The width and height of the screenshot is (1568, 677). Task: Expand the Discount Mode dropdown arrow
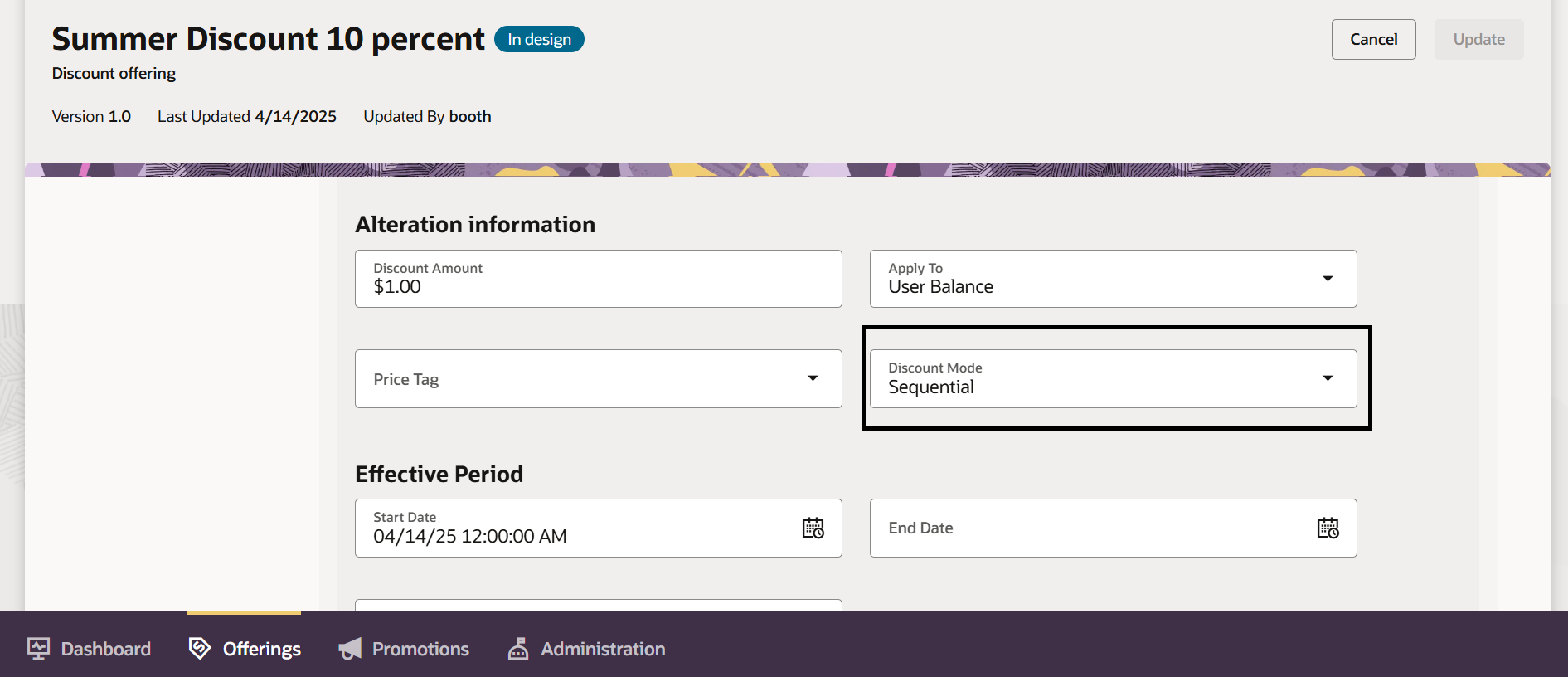click(1328, 378)
